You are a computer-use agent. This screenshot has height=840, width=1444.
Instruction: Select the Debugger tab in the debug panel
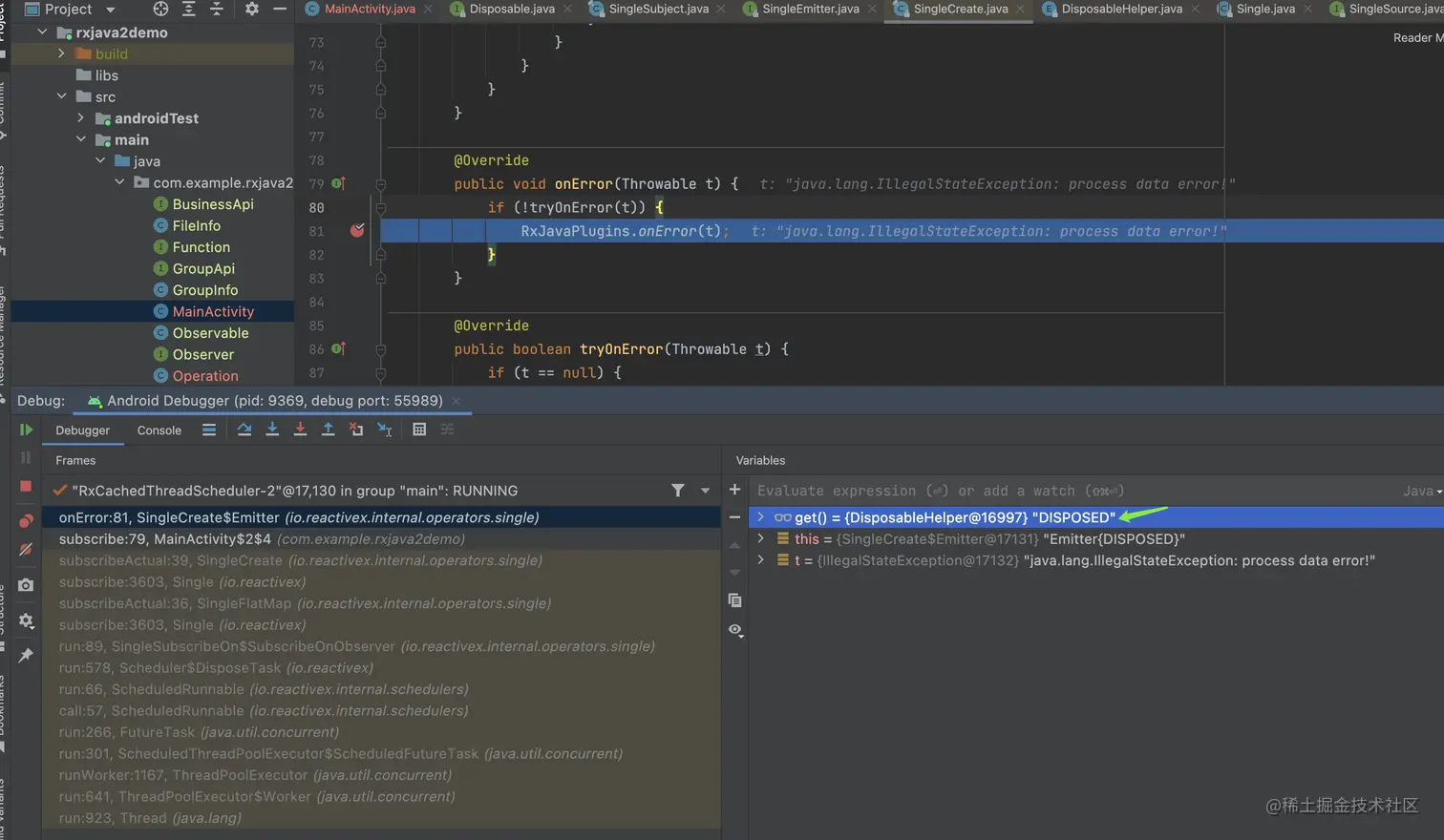point(82,430)
